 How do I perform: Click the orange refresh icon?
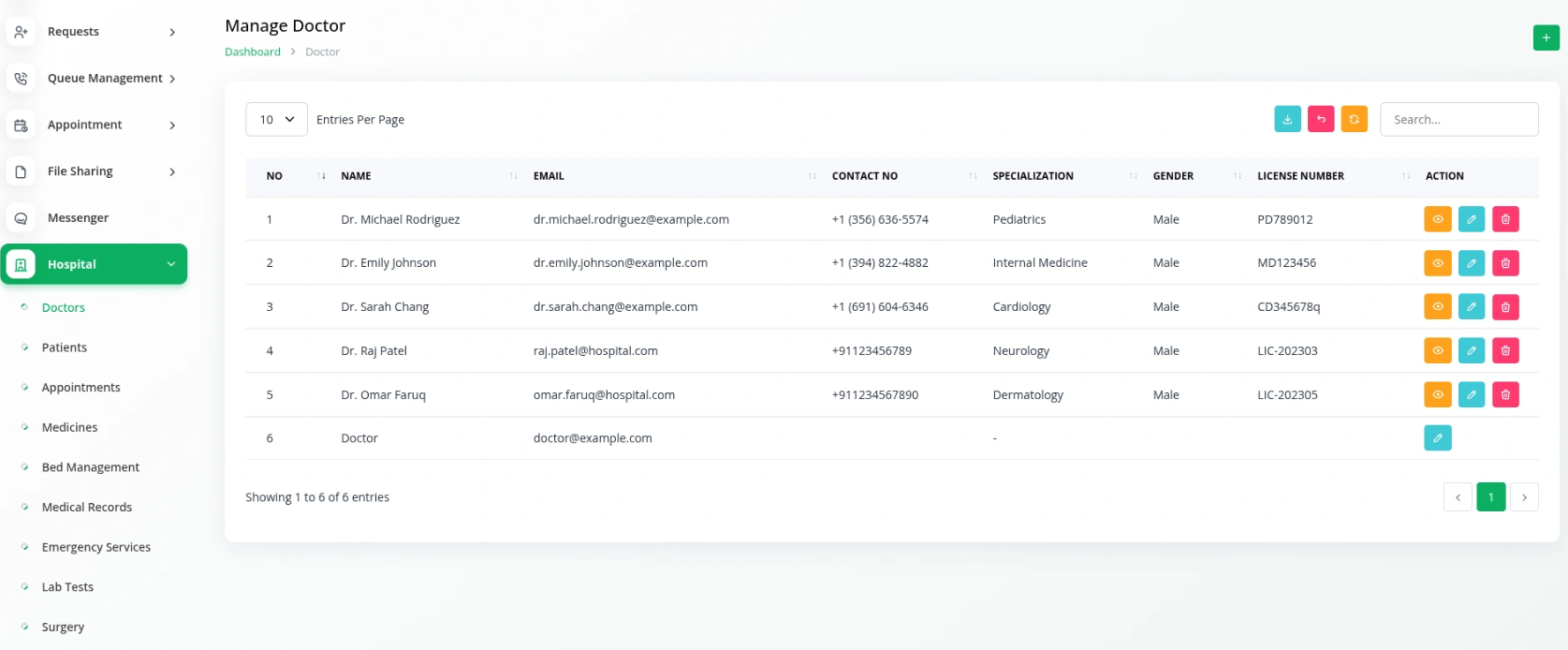click(x=1354, y=119)
